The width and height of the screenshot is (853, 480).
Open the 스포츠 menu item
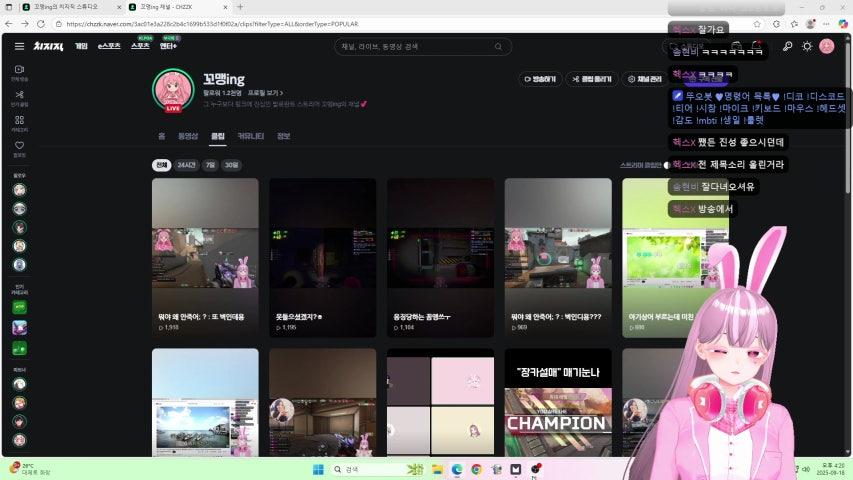click(x=140, y=46)
